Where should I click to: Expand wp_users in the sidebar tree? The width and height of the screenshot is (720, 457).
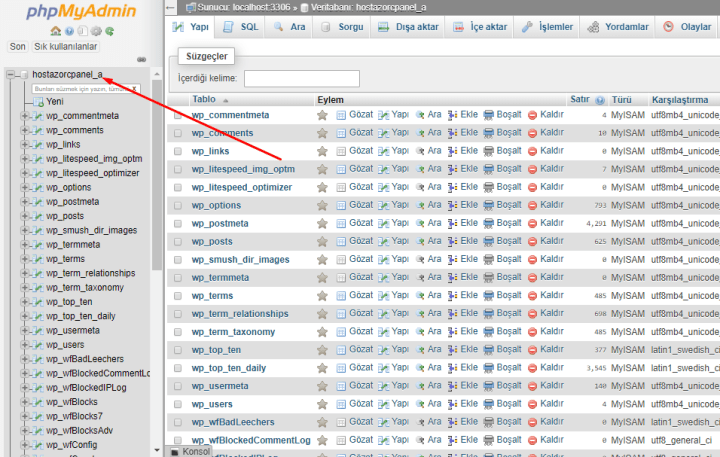[x=24, y=345]
